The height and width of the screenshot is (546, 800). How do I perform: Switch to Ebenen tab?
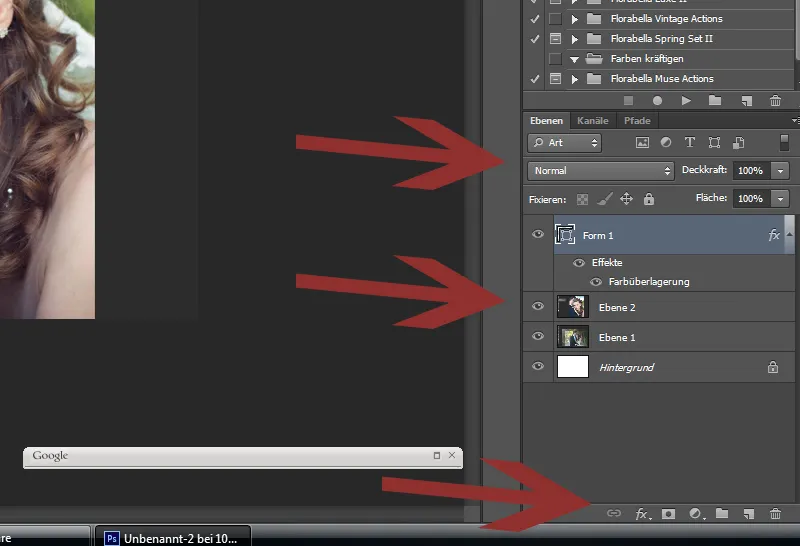(546, 121)
